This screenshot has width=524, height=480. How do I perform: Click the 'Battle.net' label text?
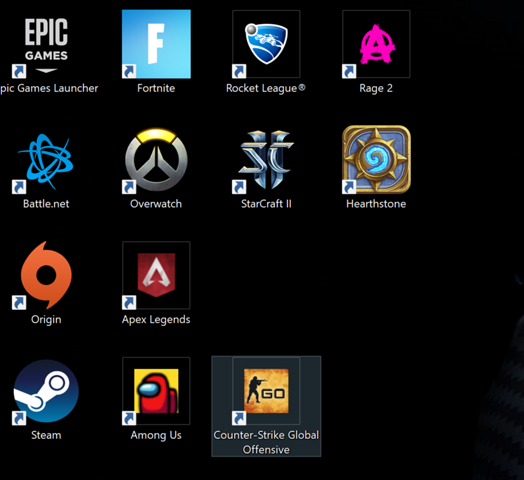click(x=46, y=204)
